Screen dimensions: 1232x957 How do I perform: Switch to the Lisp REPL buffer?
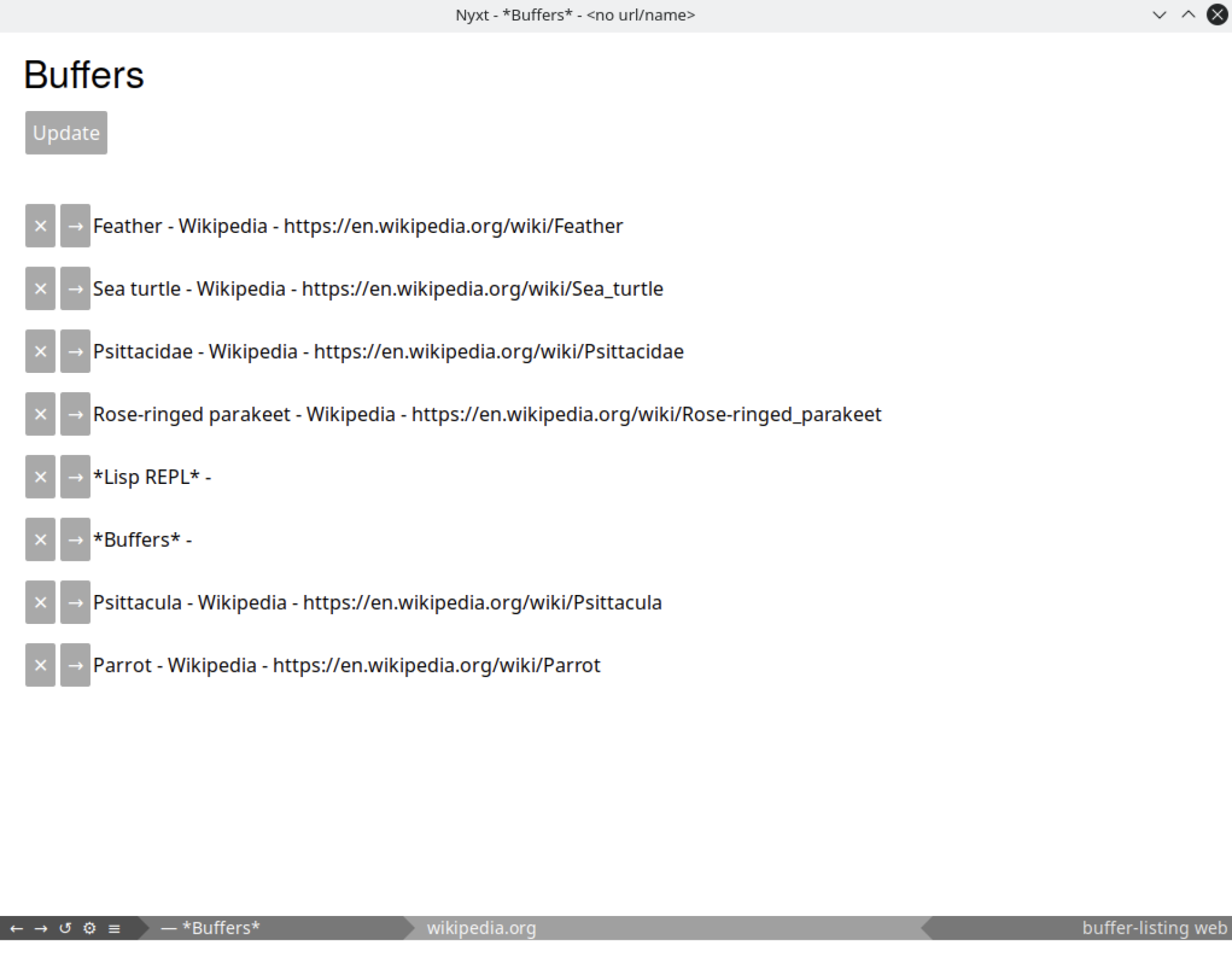point(75,477)
